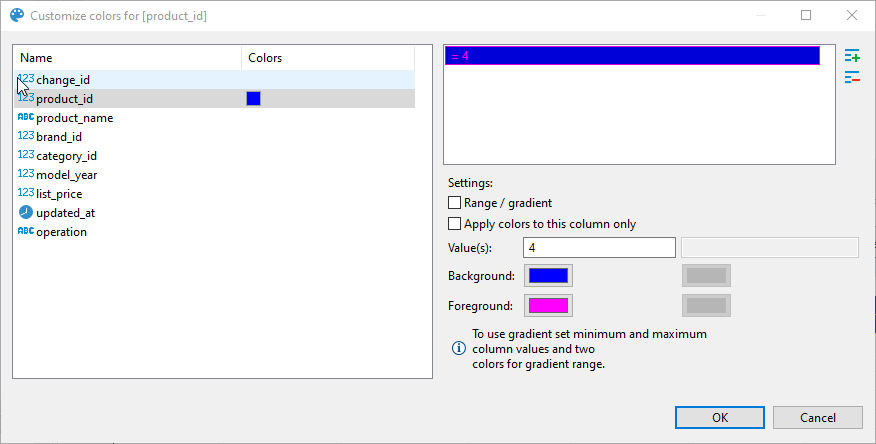The image size is (876, 444).
Task: Click the info icon near gradient hint
Action: click(459, 348)
